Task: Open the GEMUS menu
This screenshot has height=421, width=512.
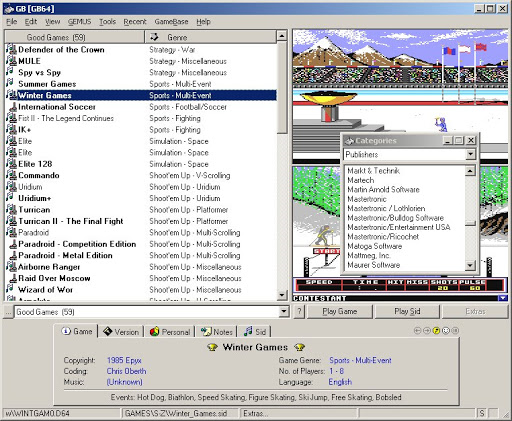Action: [79, 22]
